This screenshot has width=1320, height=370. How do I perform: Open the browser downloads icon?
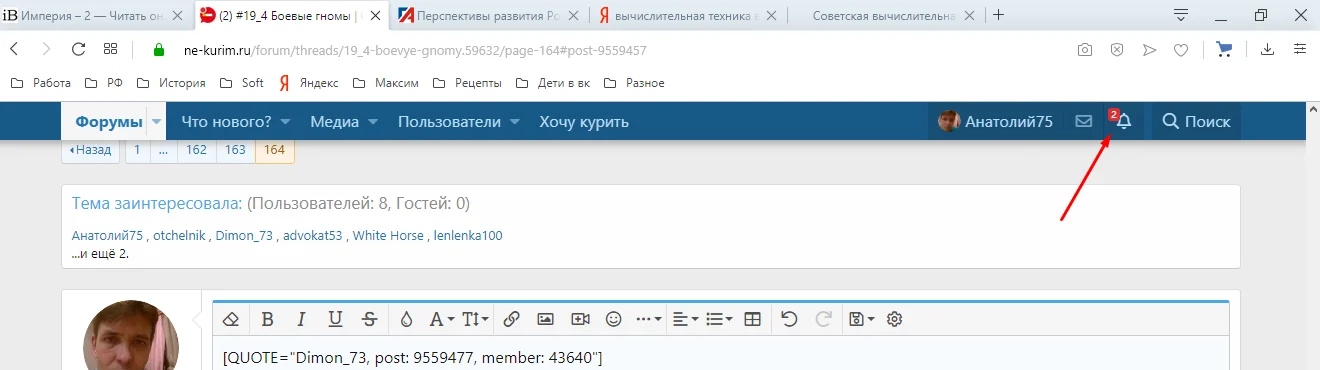pyautogui.click(x=1267, y=49)
